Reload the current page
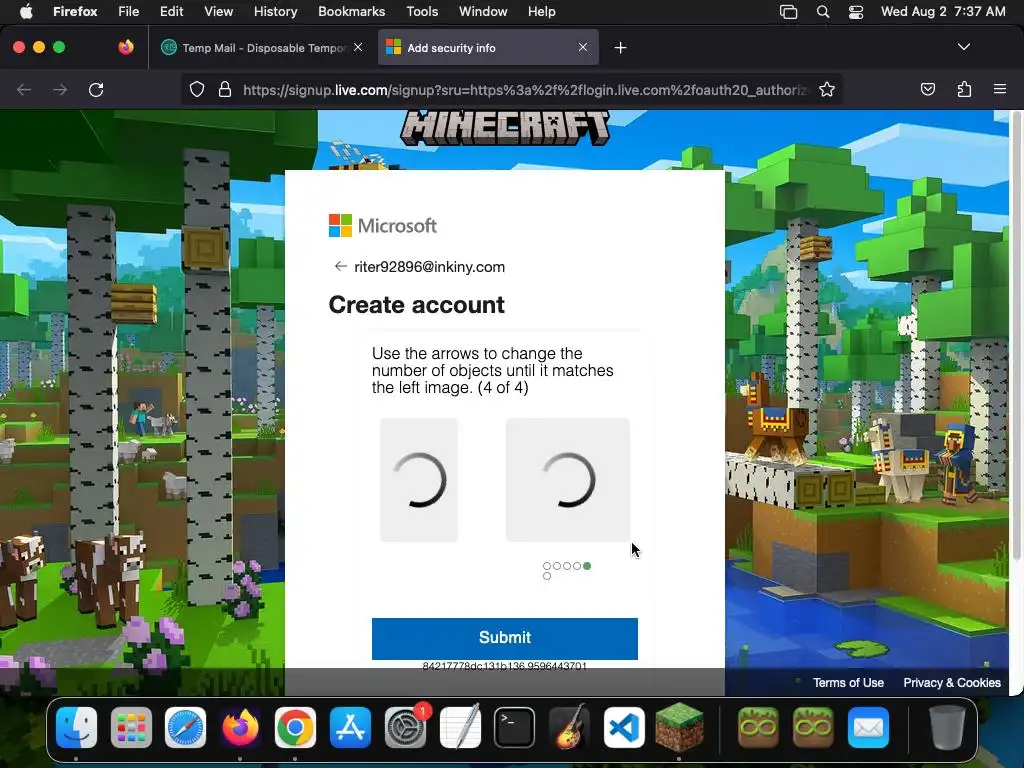1024x768 pixels. 96,89
